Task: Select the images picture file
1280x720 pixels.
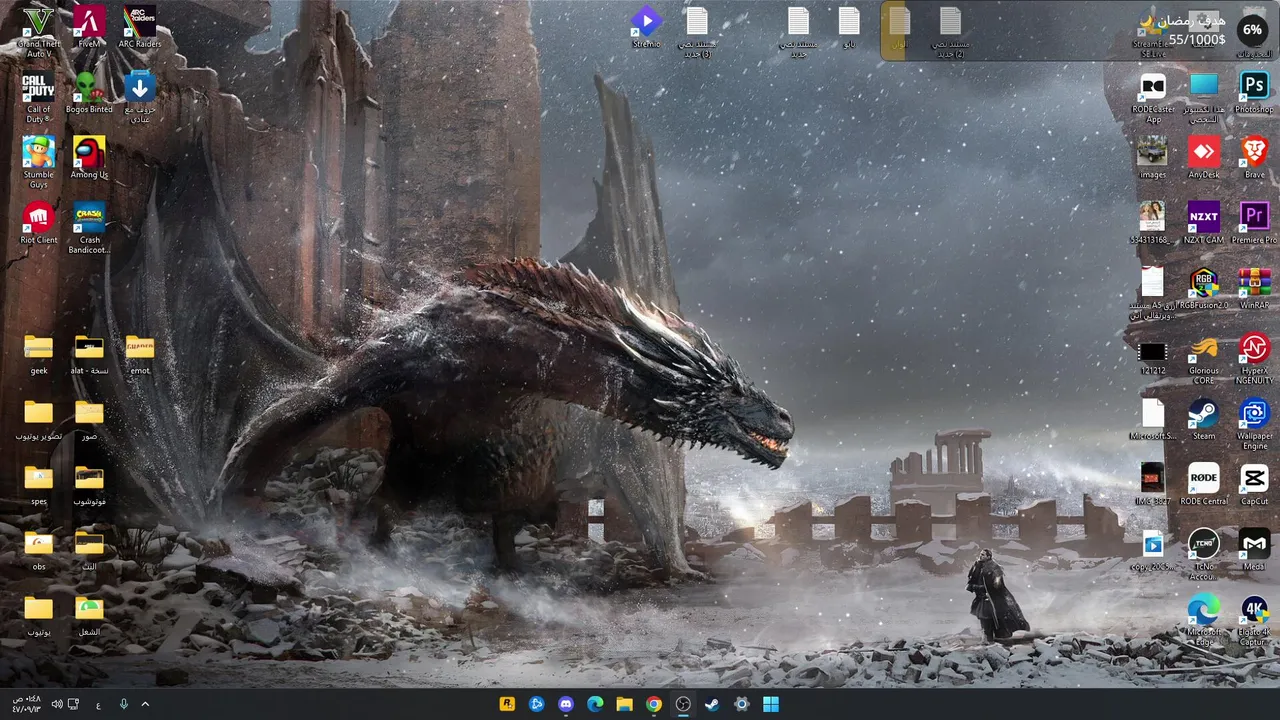Action: (1153, 158)
